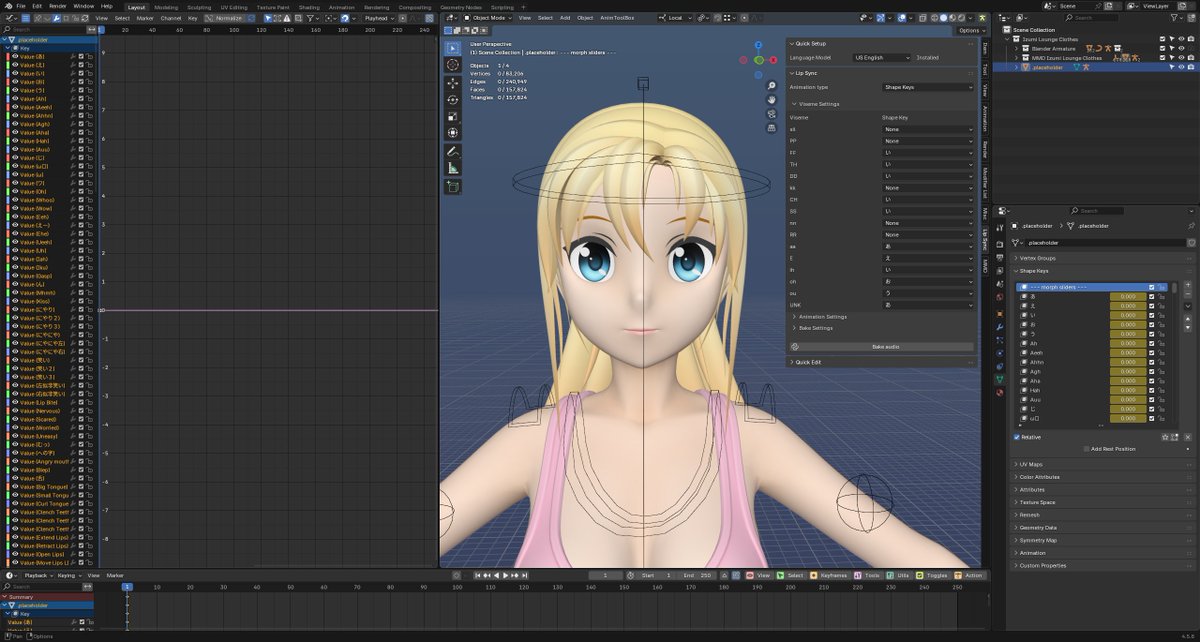The height and width of the screenshot is (642, 1200).
Task: Expand UV Maps panel in properties
Action: 1030,464
